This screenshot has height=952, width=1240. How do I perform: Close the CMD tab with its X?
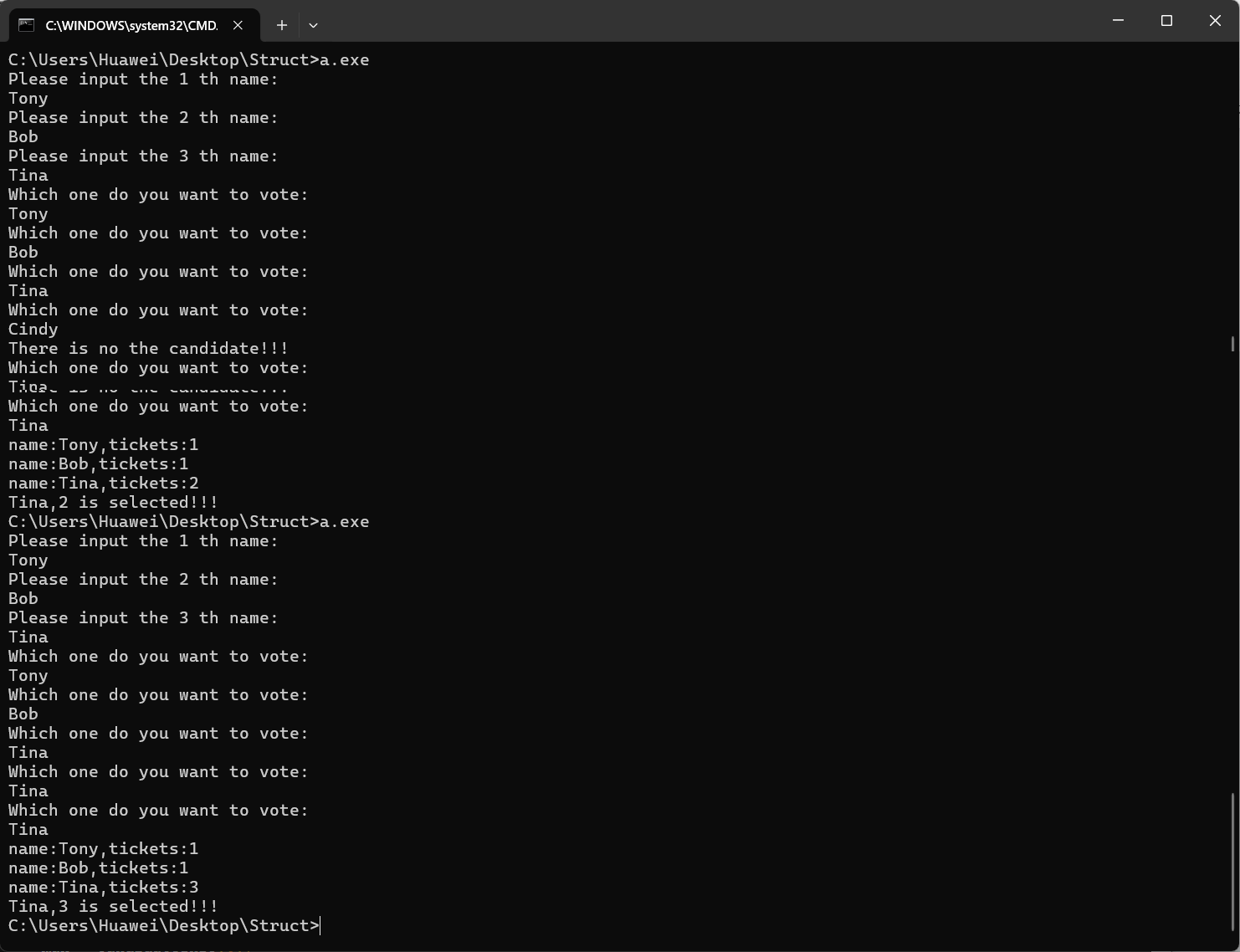(238, 25)
